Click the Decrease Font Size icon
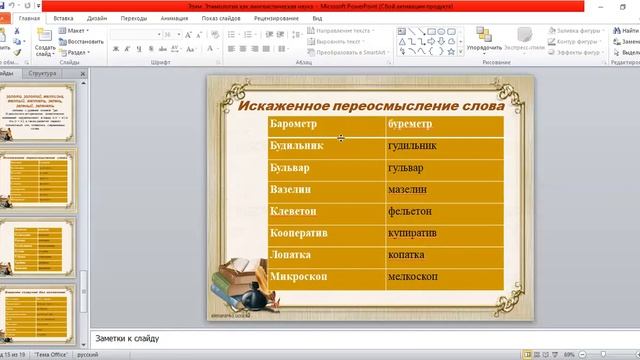 pos(199,35)
